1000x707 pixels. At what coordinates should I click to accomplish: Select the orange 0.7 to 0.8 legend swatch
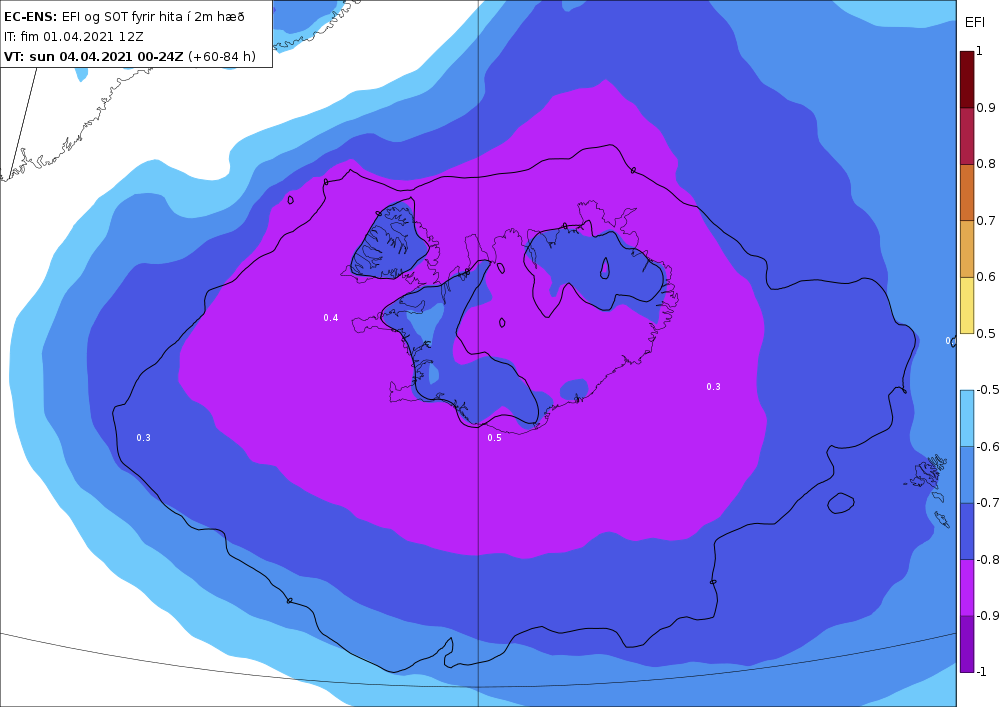coord(967,193)
